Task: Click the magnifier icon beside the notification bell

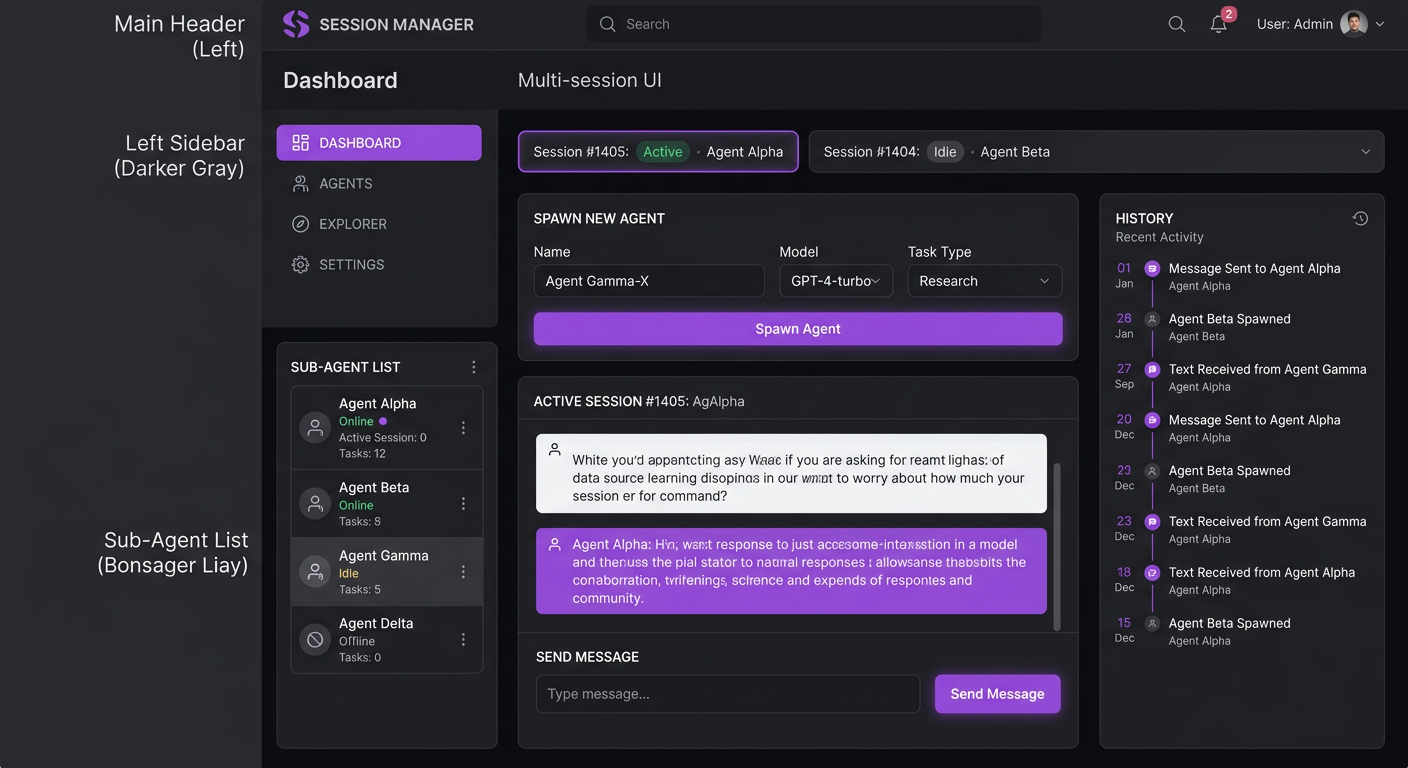Action: [x=1177, y=24]
